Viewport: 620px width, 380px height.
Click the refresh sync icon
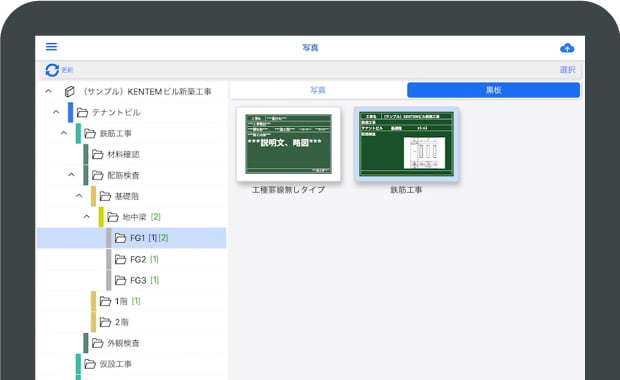point(52,70)
